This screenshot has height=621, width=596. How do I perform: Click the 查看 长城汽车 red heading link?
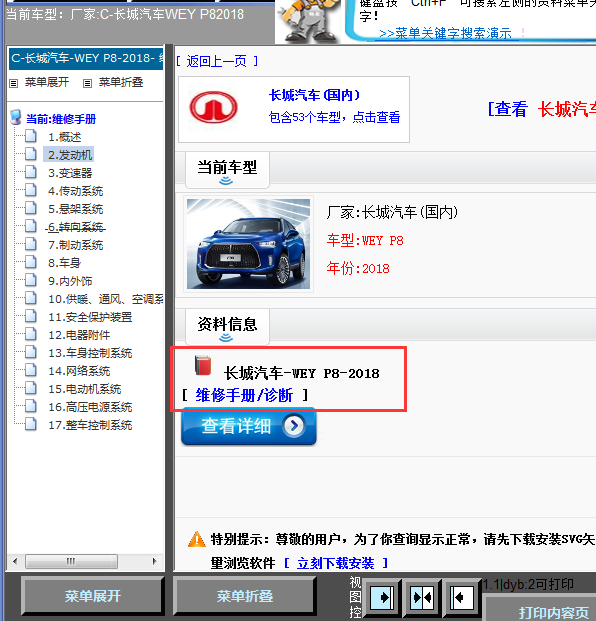point(542,109)
